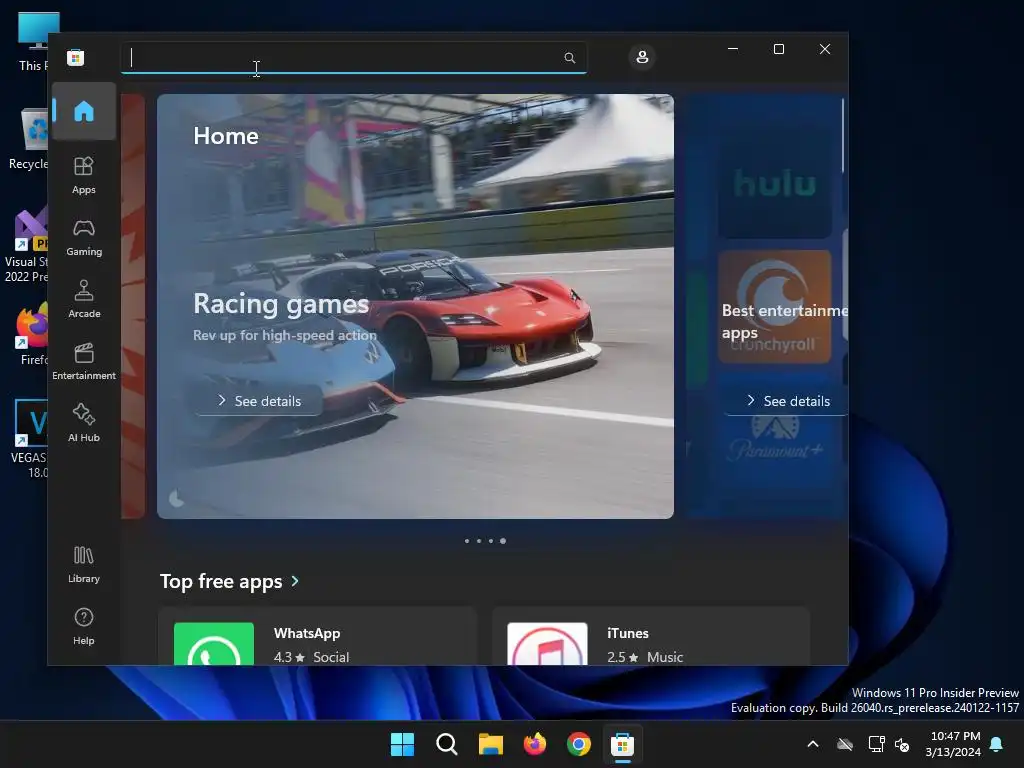Show hidden system tray icons
Viewport: 1024px width, 768px height.
(813, 744)
